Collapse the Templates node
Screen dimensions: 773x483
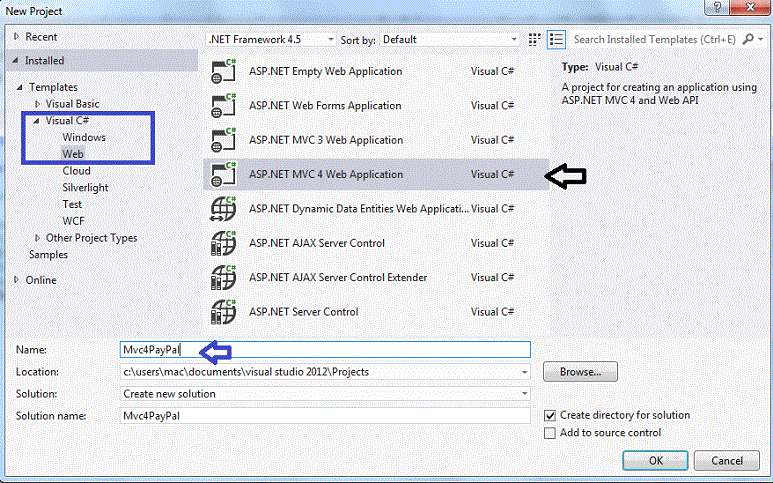(20, 87)
